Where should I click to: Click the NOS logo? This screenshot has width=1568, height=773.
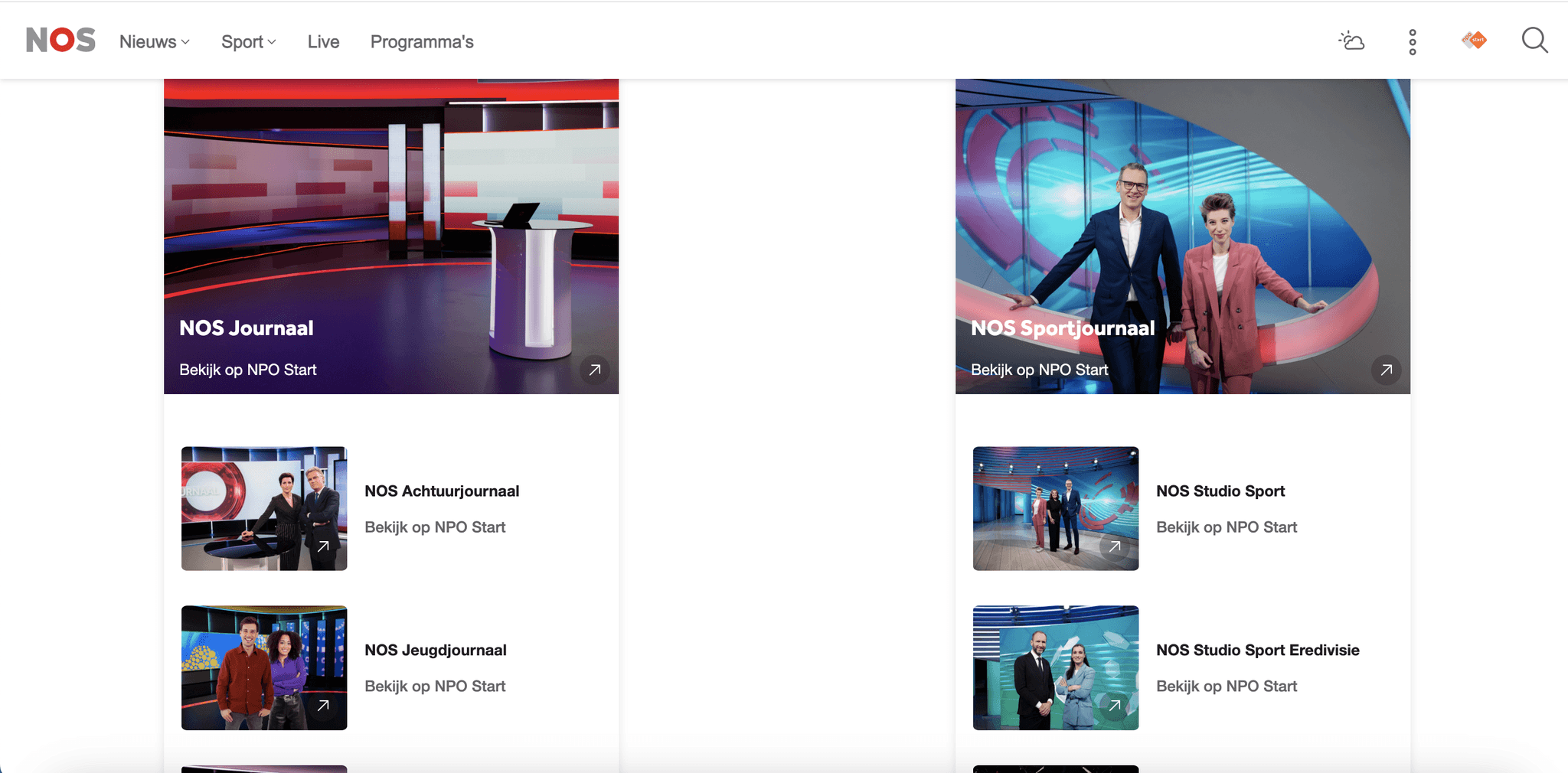[60, 40]
